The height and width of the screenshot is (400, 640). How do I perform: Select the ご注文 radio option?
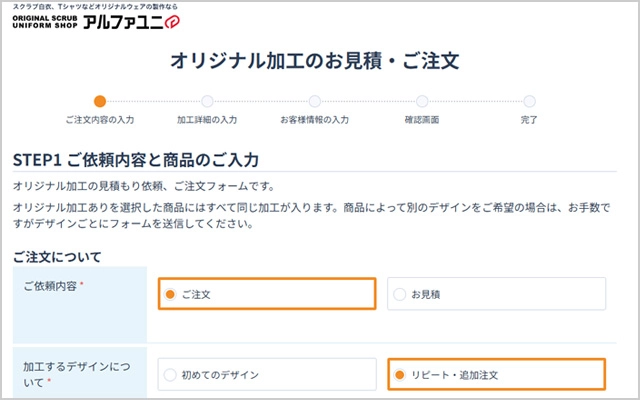tap(171, 295)
